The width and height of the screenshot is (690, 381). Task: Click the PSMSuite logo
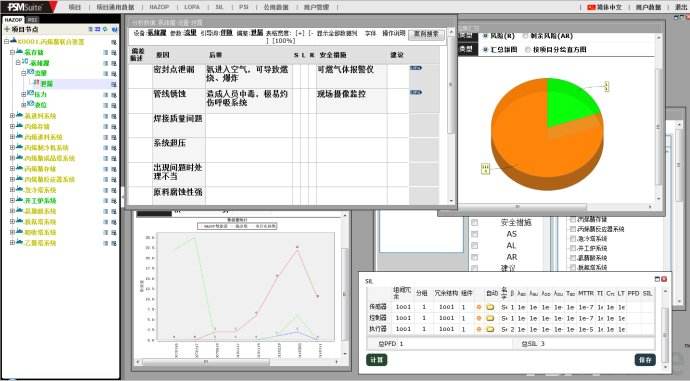tap(26, 7)
